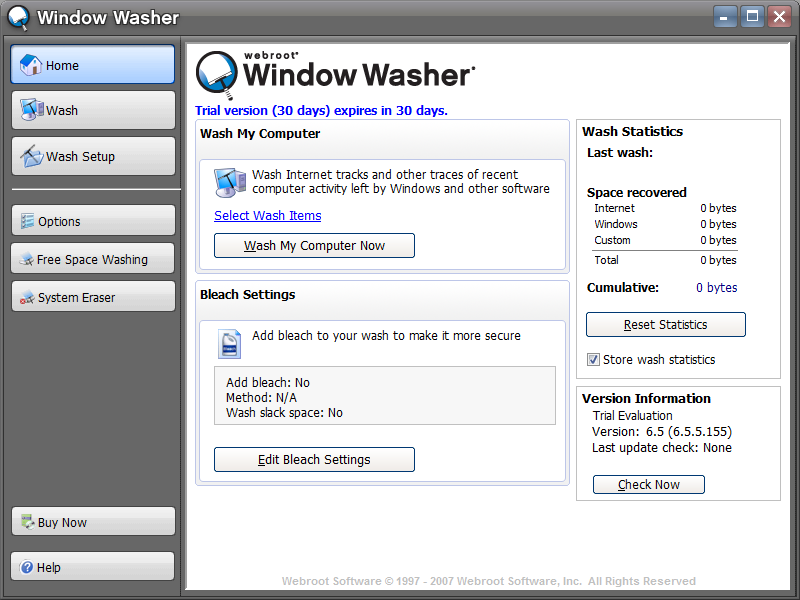Uncheck Store wash statistics checkbox
800x600 pixels.
(x=594, y=360)
